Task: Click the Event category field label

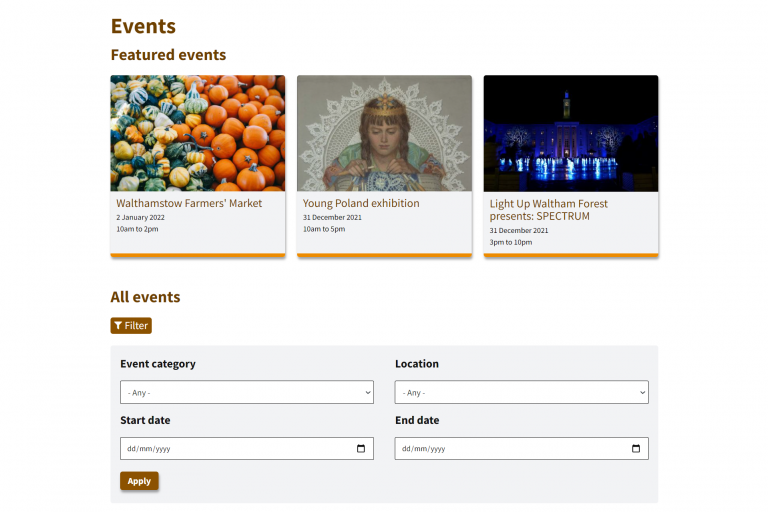Action: pyautogui.click(x=158, y=364)
